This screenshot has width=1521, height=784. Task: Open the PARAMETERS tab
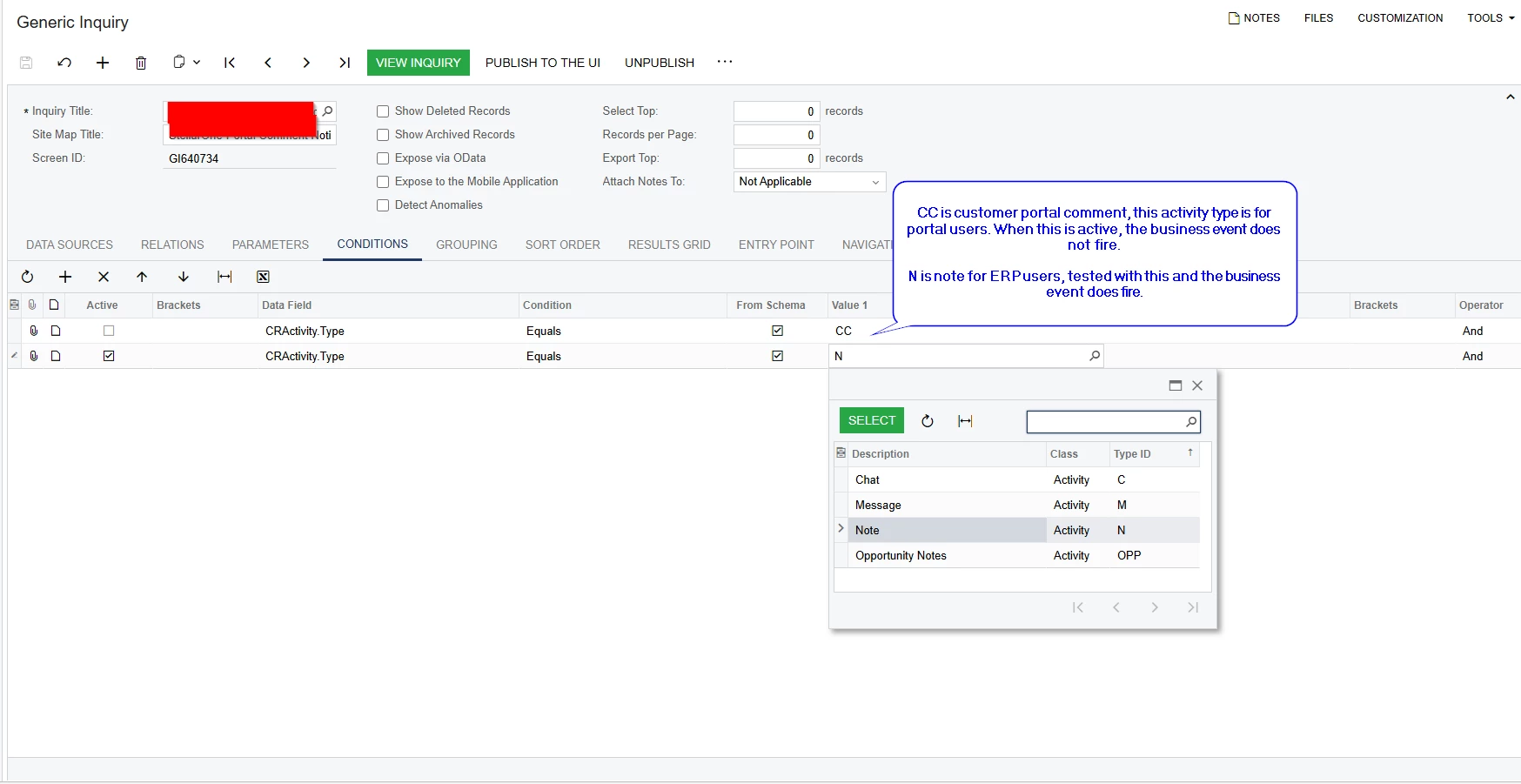[x=271, y=245]
